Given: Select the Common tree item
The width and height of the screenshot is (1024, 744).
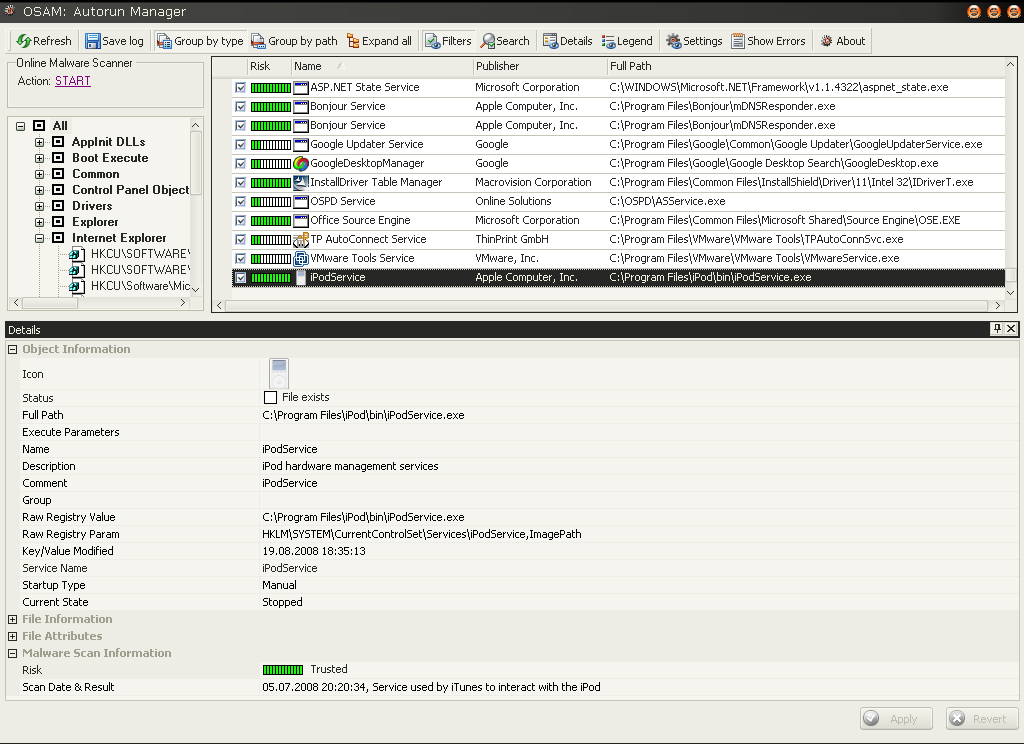Looking at the screenshot, I should click(95, 174).
